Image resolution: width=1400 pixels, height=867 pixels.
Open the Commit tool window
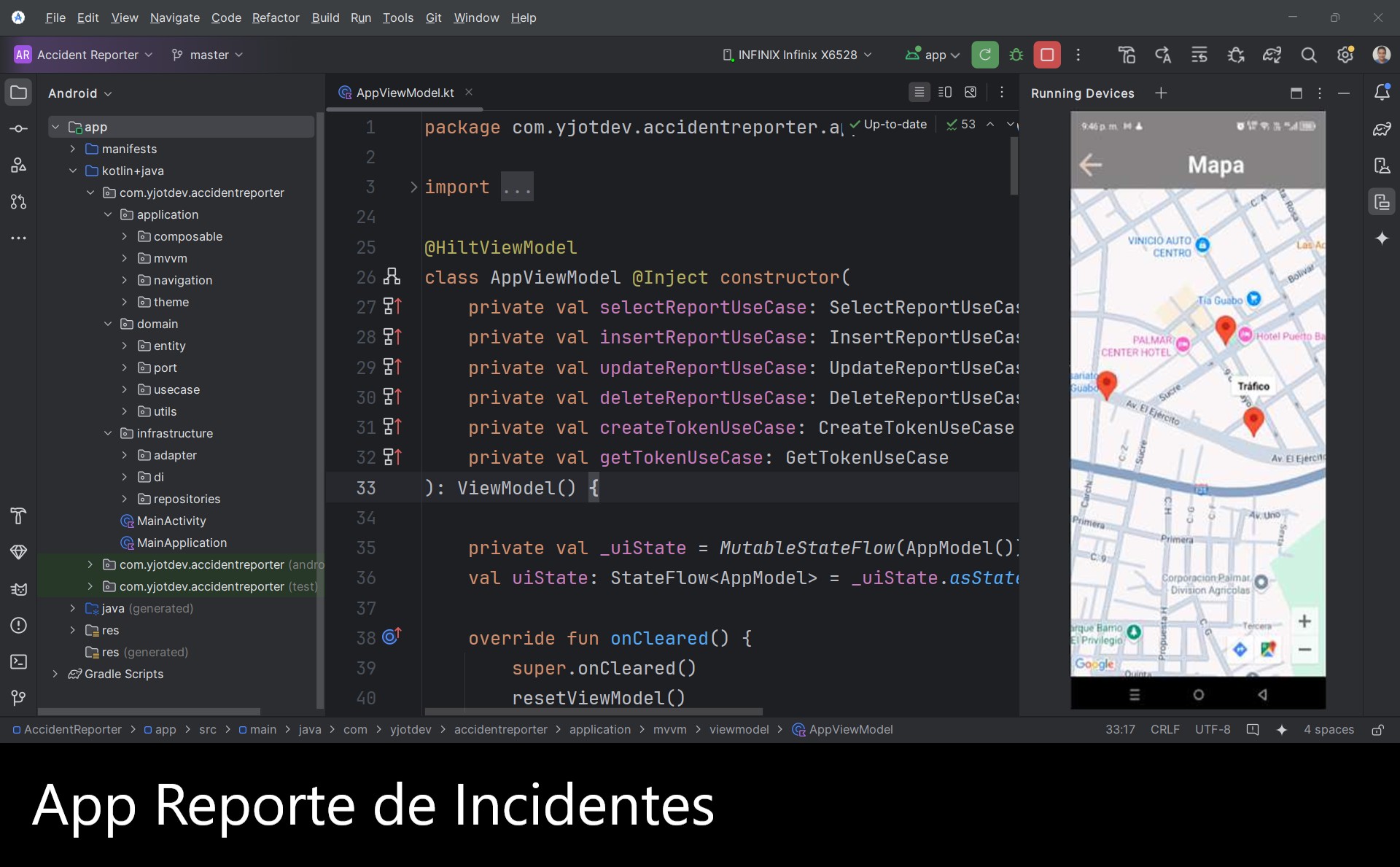pos(19,129)
